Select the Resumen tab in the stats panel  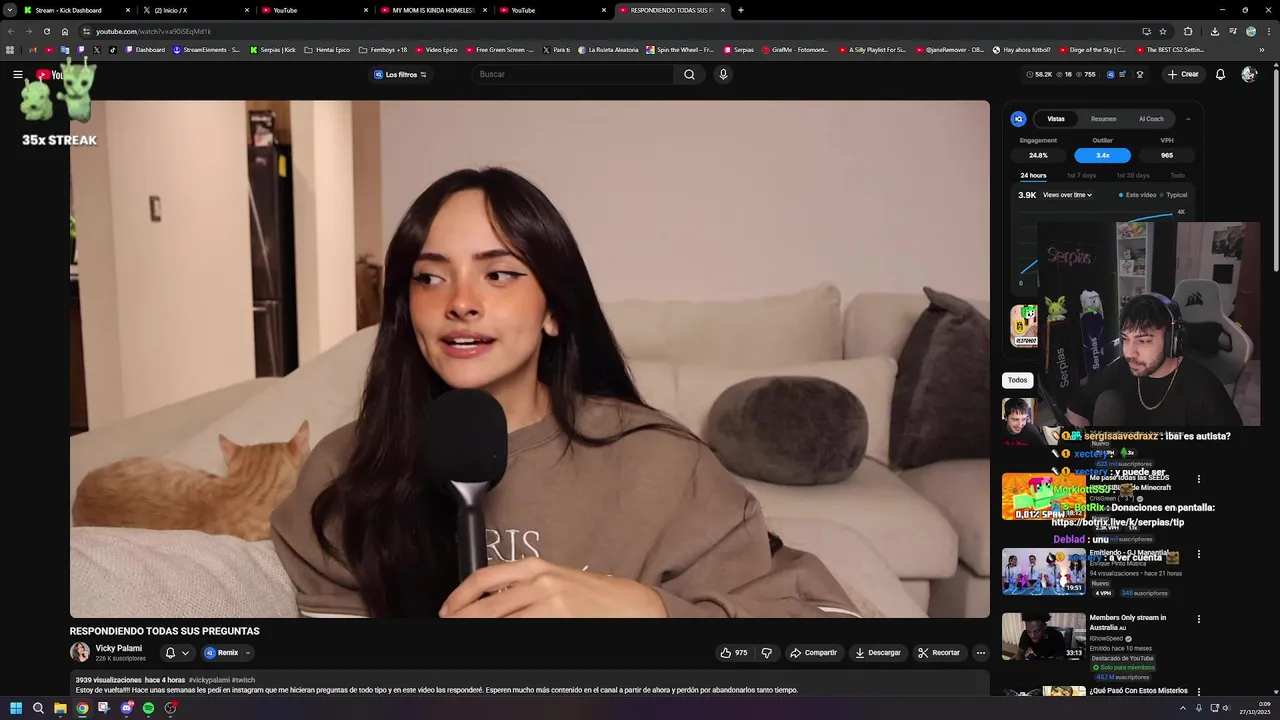[1103, 119]
